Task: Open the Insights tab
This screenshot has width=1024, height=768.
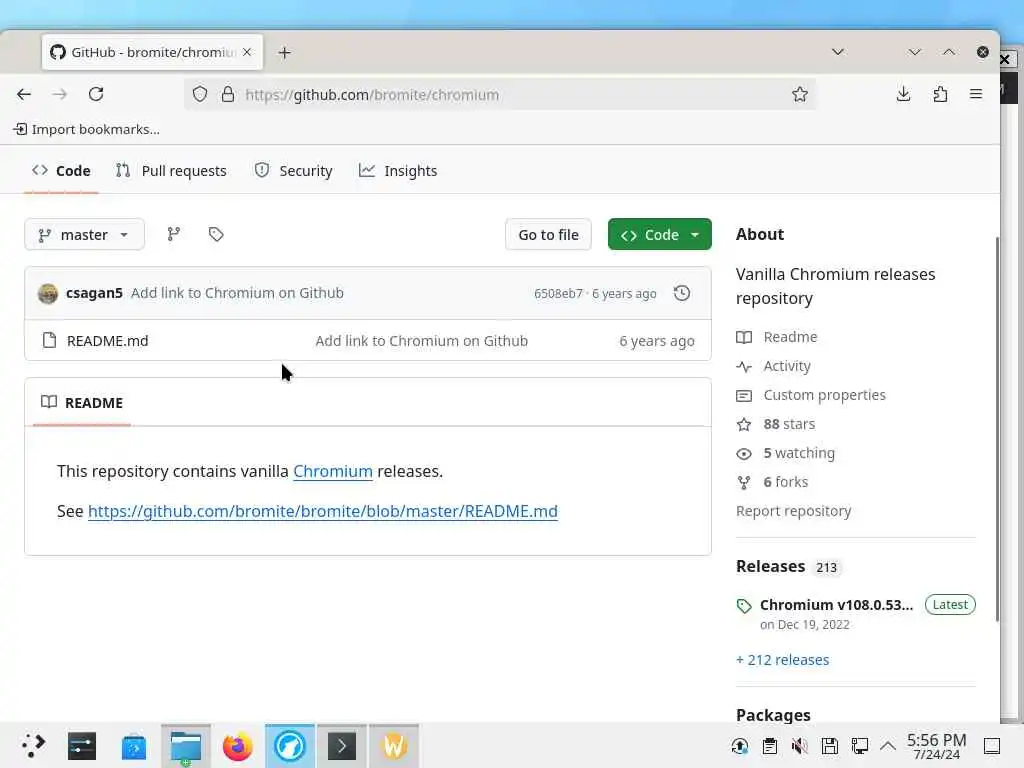Action: [398, 171]
